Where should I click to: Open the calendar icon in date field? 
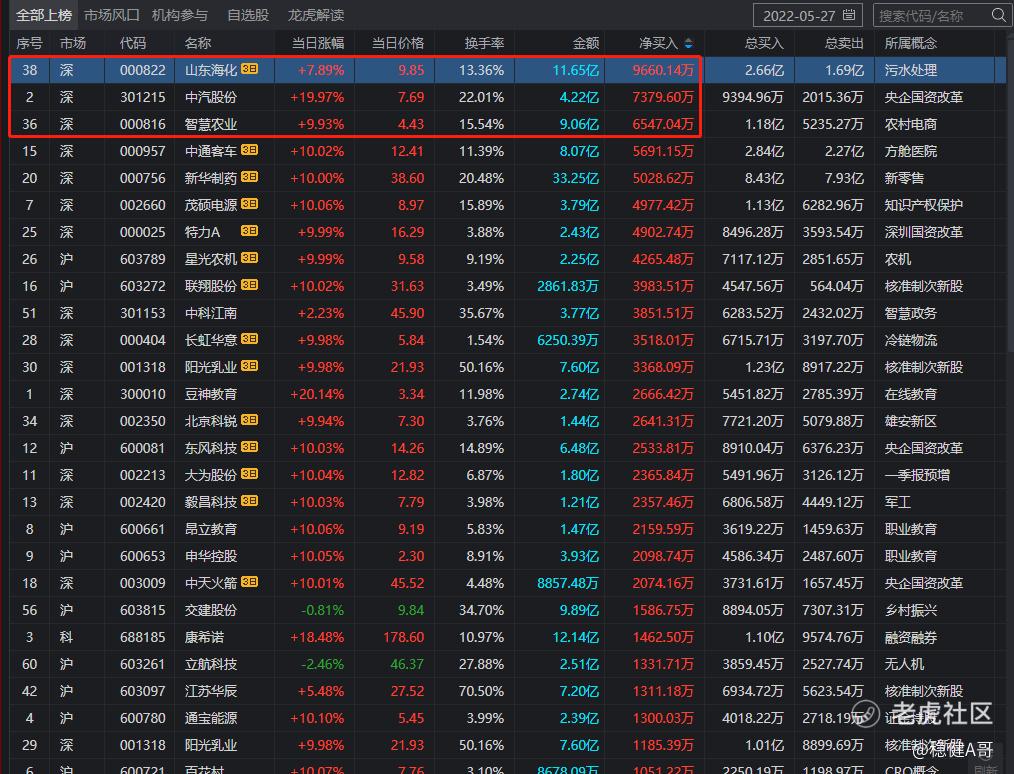(x=849, y=15)
